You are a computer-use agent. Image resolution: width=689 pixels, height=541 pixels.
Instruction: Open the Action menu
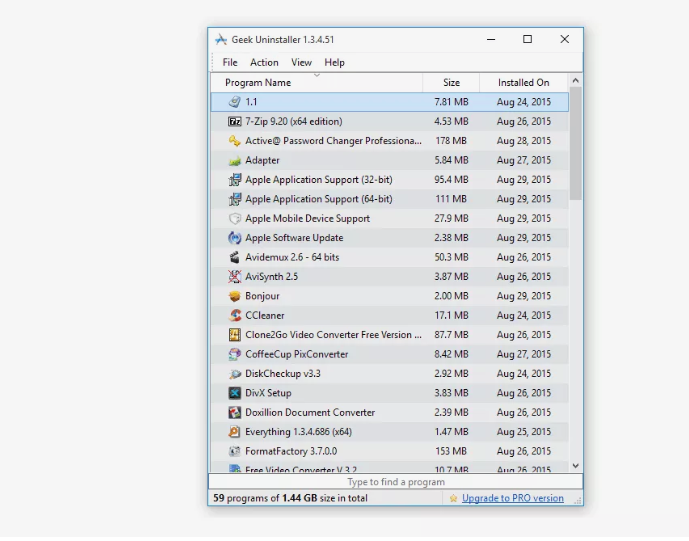point(264,62)
